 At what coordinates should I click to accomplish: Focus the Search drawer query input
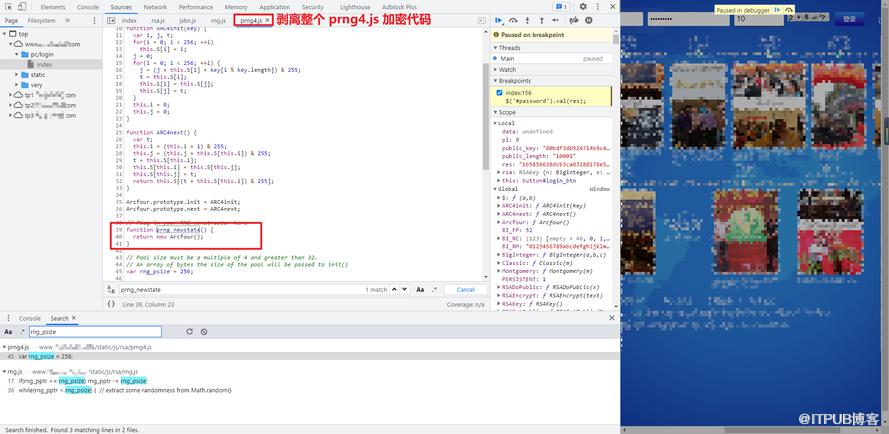[95, 332]
